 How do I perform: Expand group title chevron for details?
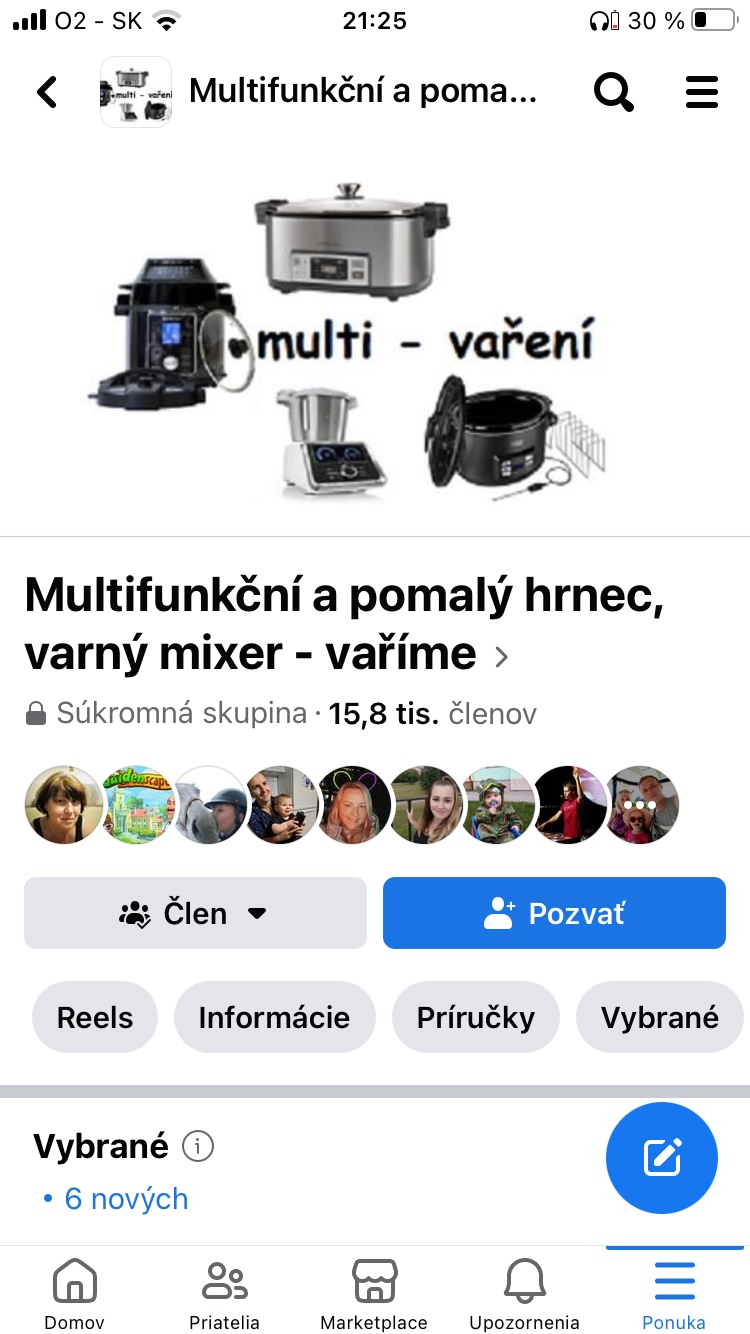coord(502,657)
